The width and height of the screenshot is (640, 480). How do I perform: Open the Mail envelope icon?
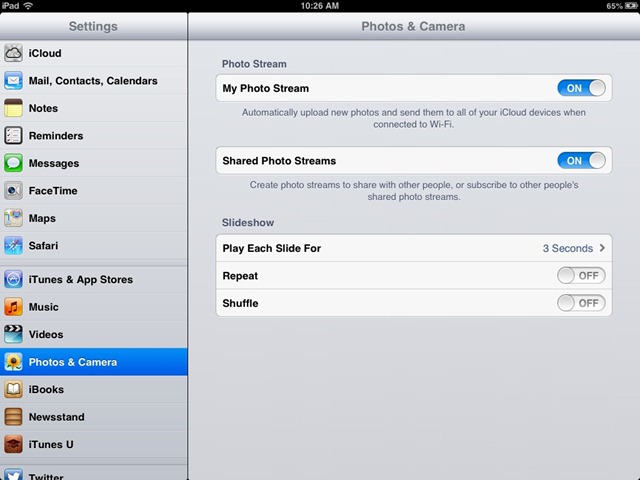pyautogui.click(x=13, y=80)
